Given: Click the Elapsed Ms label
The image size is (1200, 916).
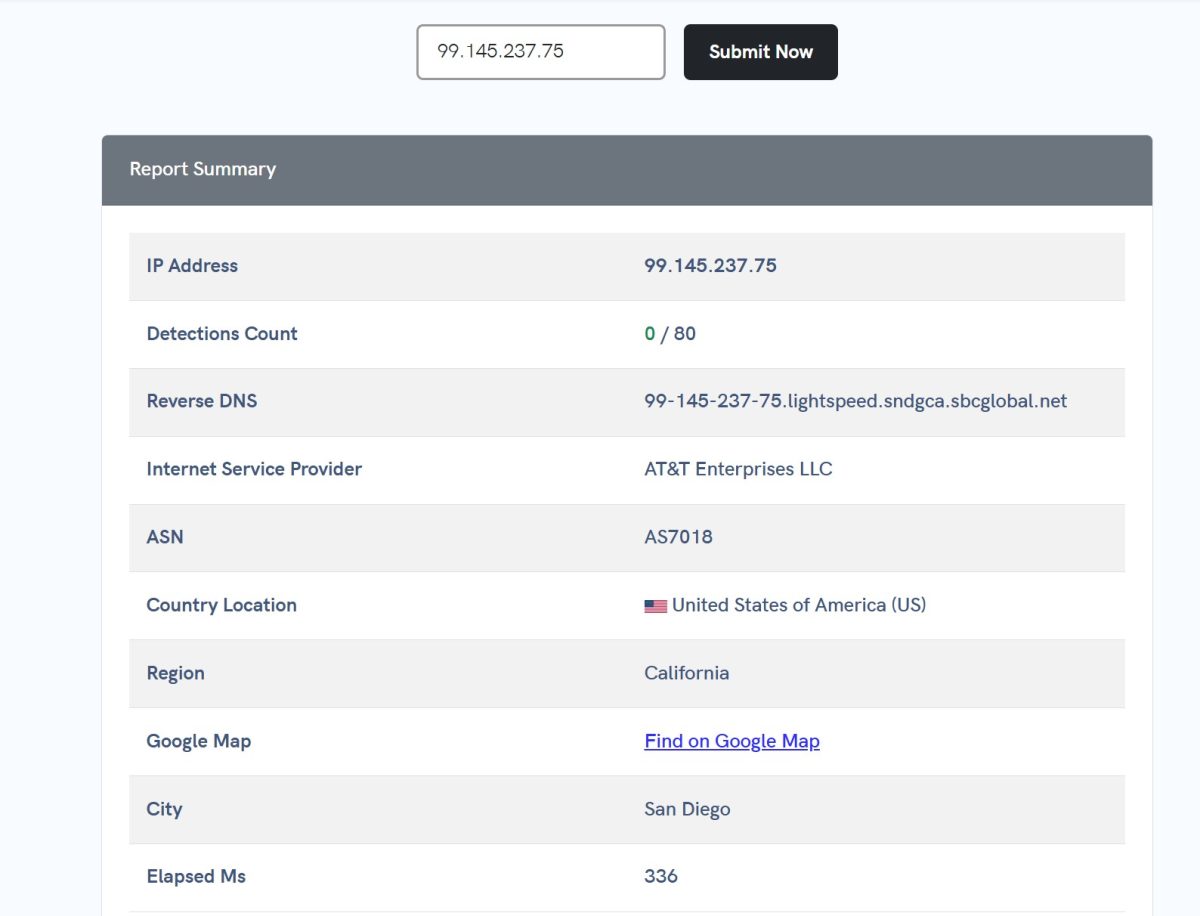Looking at the screenshot, I should (196, 876).
